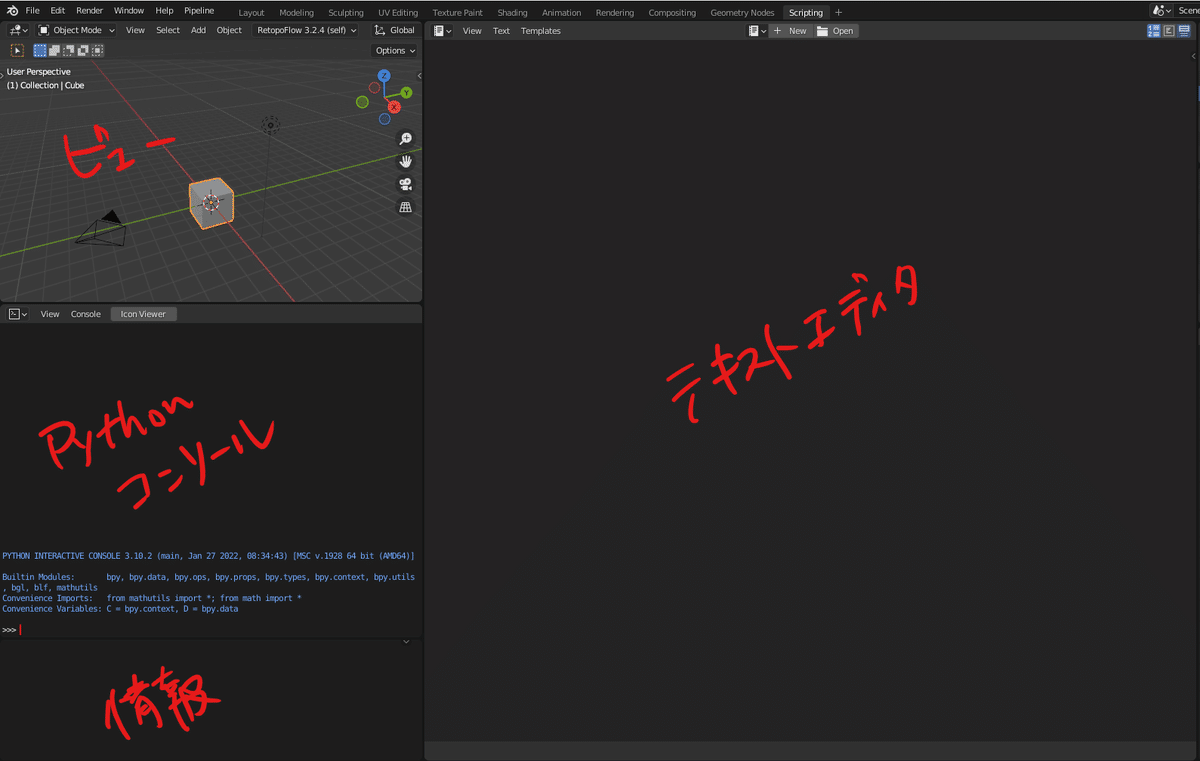Click the negative X axis gizmo circle
Screen dimensions: 1200x761
[x=374, y=88]
